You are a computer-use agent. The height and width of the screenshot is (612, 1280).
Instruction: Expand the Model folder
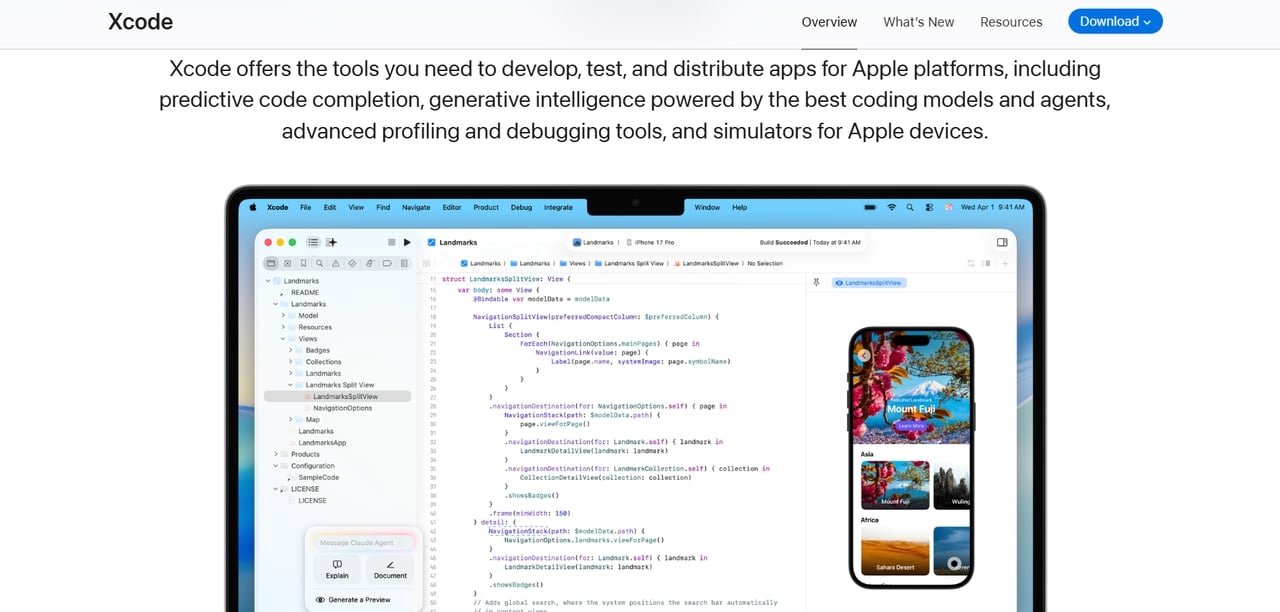pyautogui.click(x=283, y=315)
